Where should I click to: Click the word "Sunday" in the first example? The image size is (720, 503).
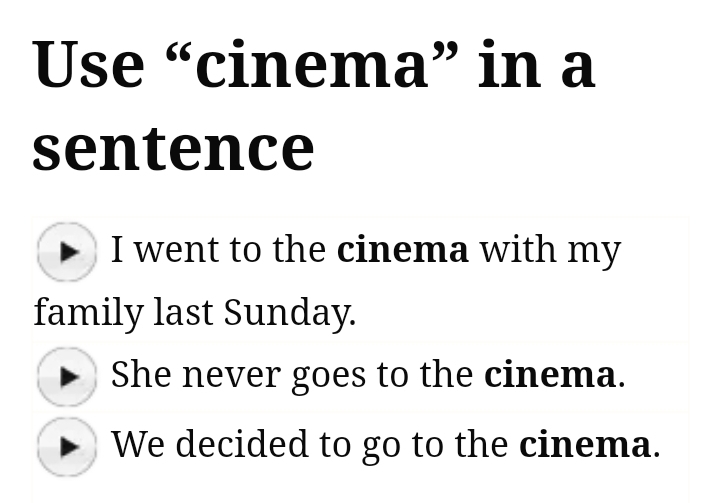tap(288, 313)
